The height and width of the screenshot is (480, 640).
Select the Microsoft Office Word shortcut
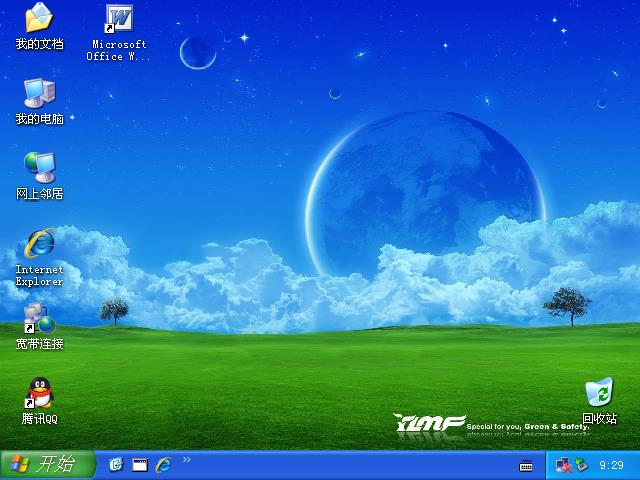(x=119, y=19)
